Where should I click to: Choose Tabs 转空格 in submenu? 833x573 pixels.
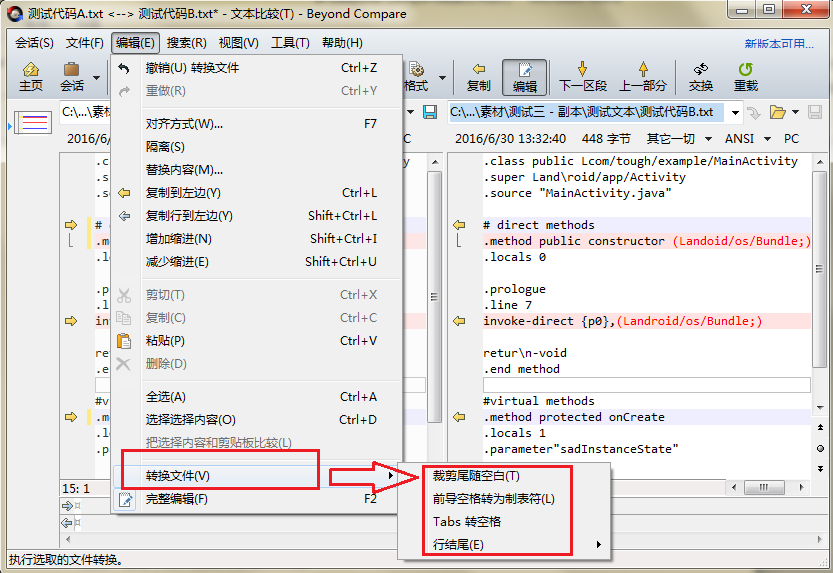coord(504,521)
